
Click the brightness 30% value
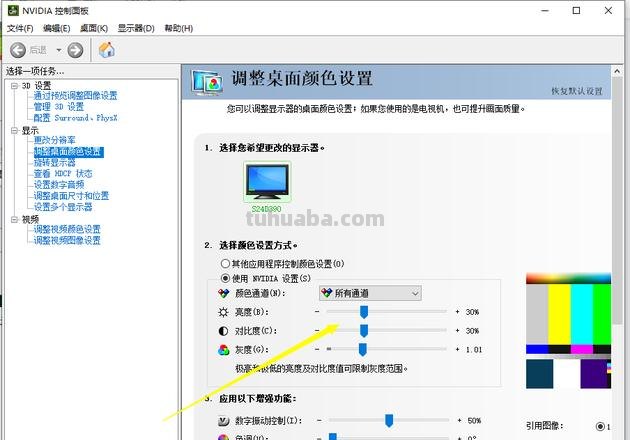472,312
